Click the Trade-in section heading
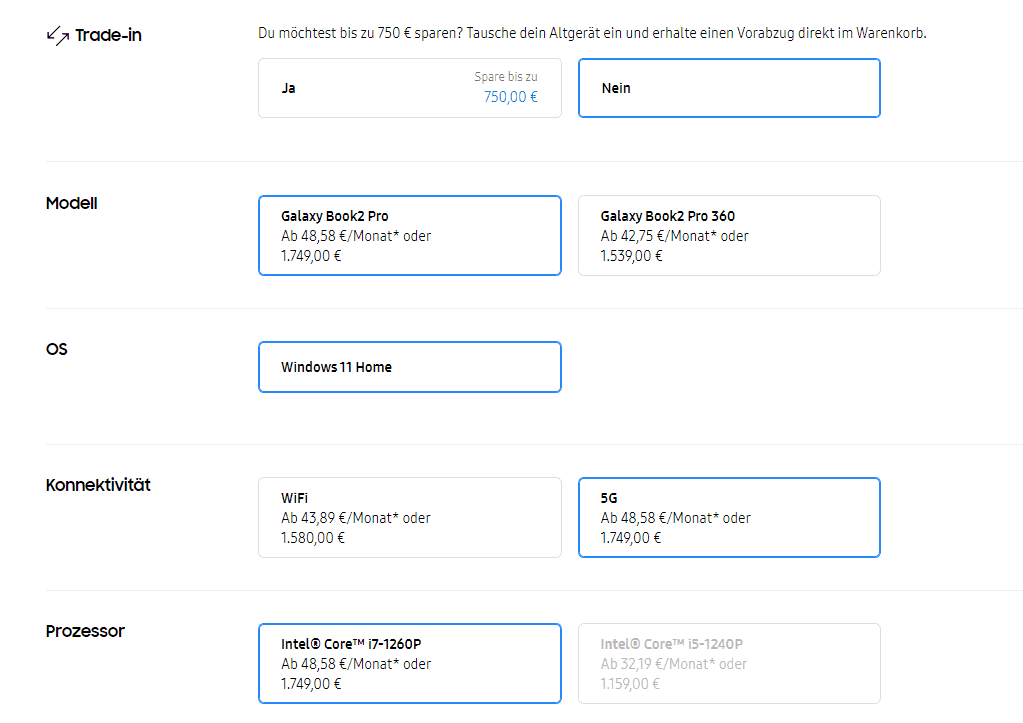 pos(108,36)
